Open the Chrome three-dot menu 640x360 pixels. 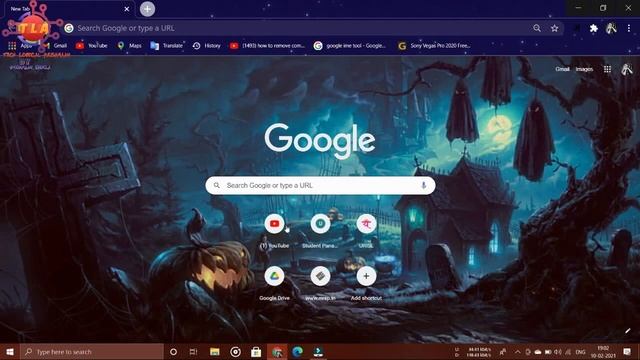click(x=629, y=28)
